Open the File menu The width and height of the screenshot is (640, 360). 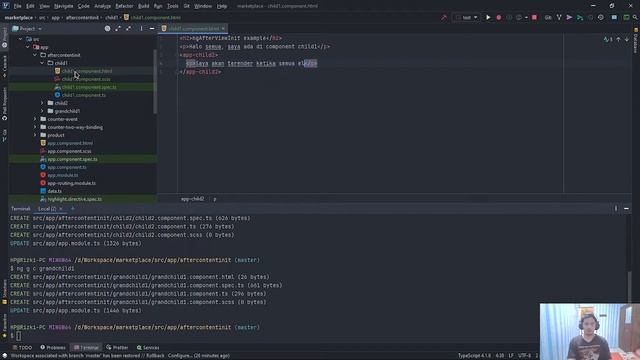pos(18,6)
